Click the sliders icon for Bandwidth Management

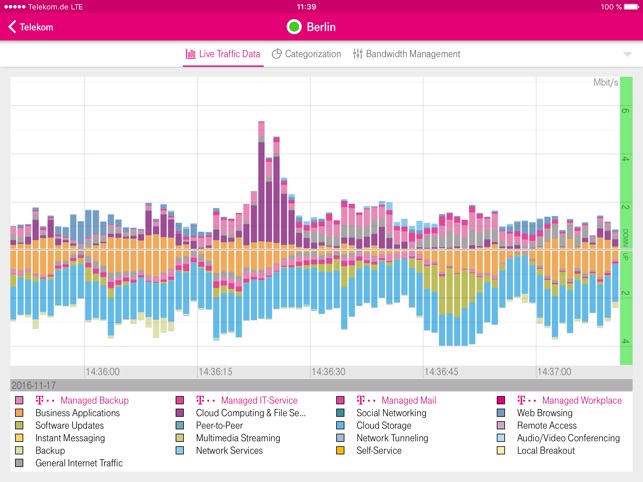[358, 54]
